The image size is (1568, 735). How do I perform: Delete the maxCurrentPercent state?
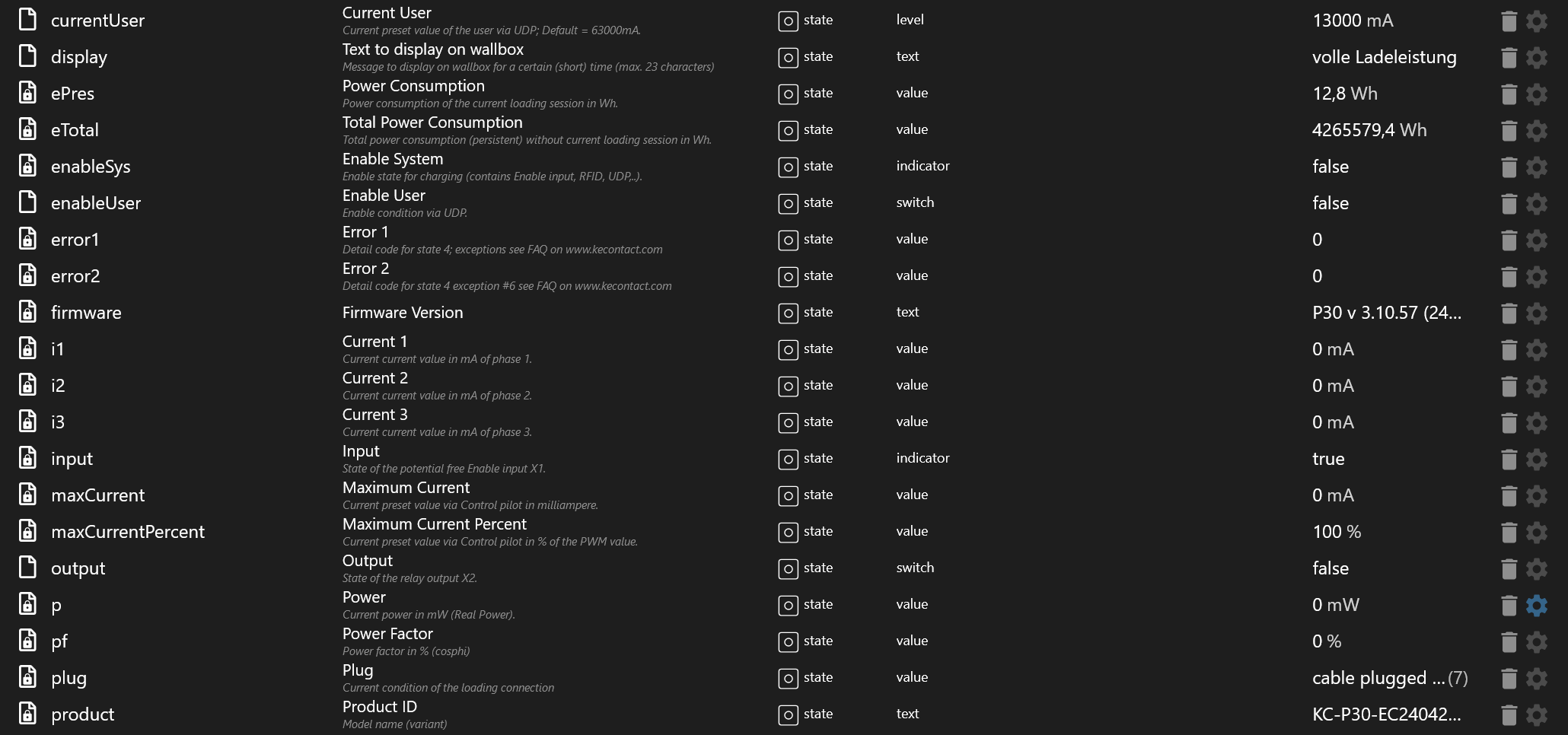(1509, 532)
